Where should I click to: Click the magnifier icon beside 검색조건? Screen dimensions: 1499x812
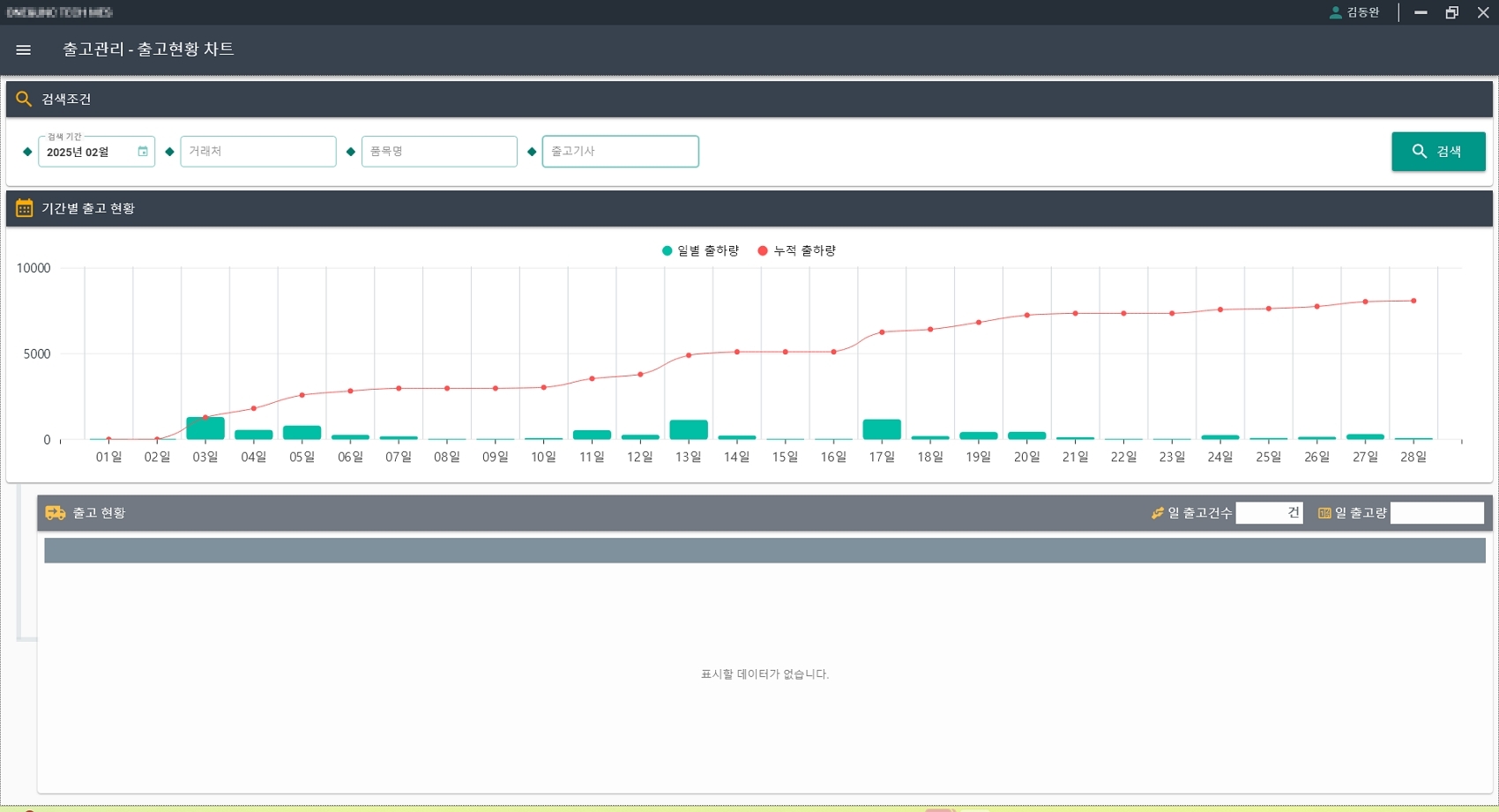(24, 99)
